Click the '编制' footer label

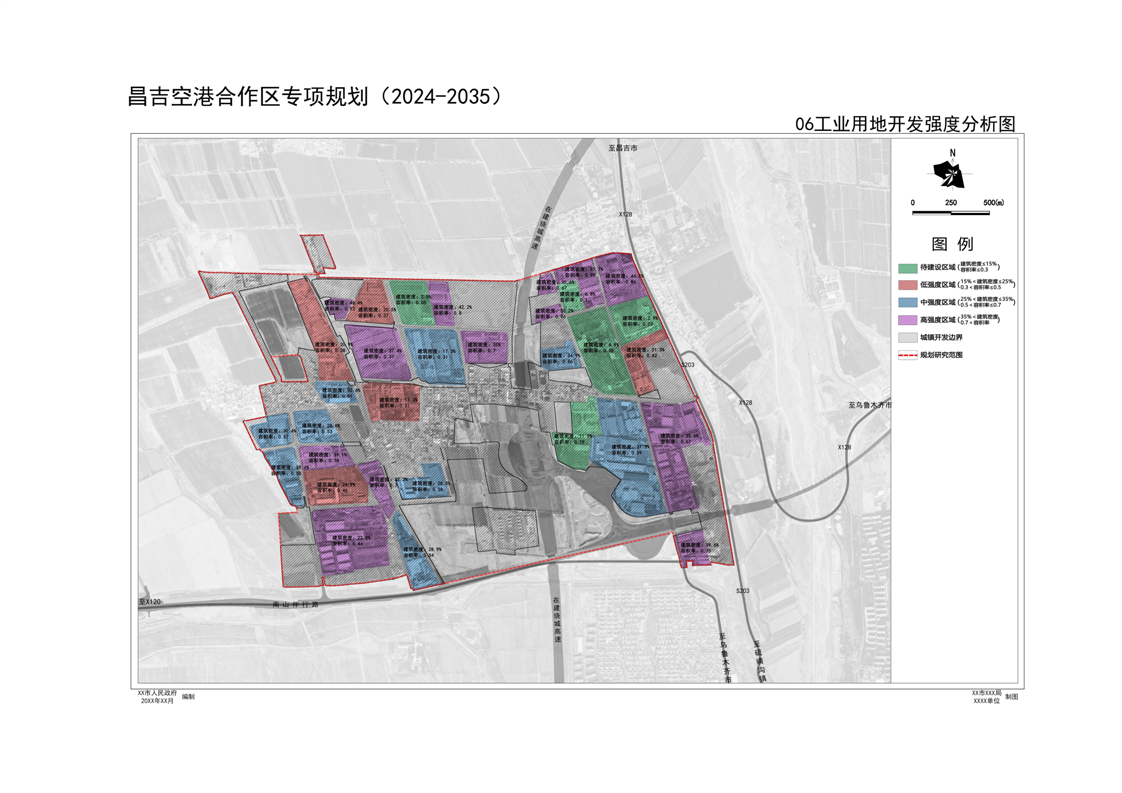click(x=188, y=696)
